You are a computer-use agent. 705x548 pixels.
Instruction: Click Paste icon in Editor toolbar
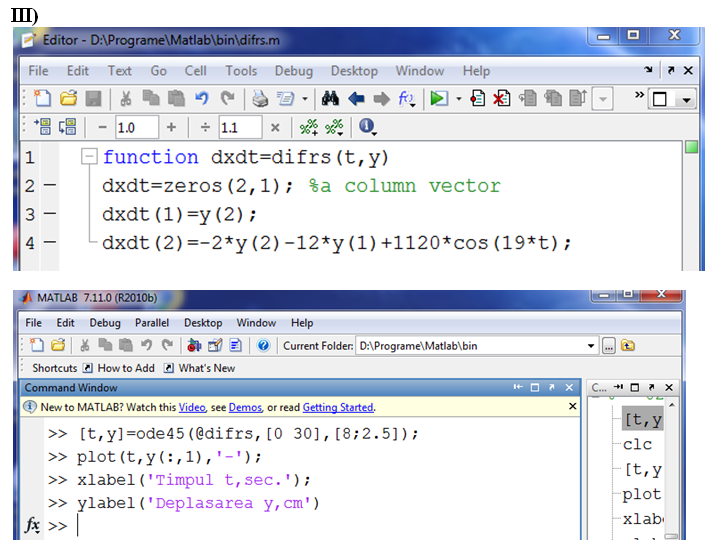click(176, 98)
